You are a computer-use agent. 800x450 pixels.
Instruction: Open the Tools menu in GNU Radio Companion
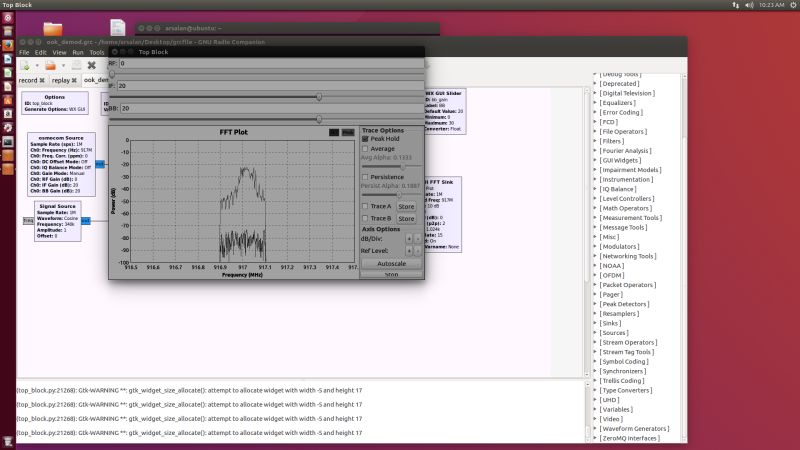(x=96, y=52)
